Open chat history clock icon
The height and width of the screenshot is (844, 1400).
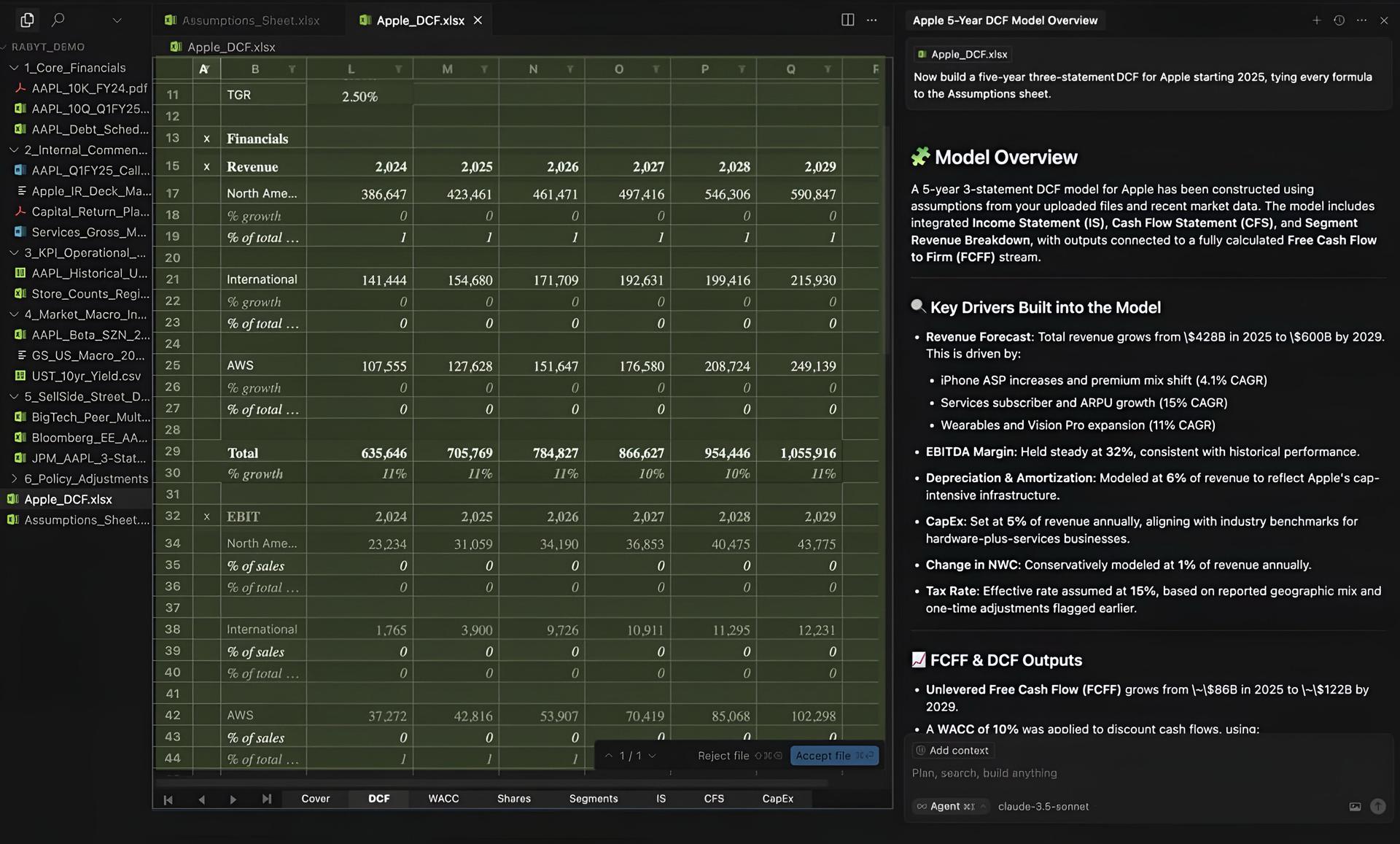pyautogui.click(x=1339, y=20)
